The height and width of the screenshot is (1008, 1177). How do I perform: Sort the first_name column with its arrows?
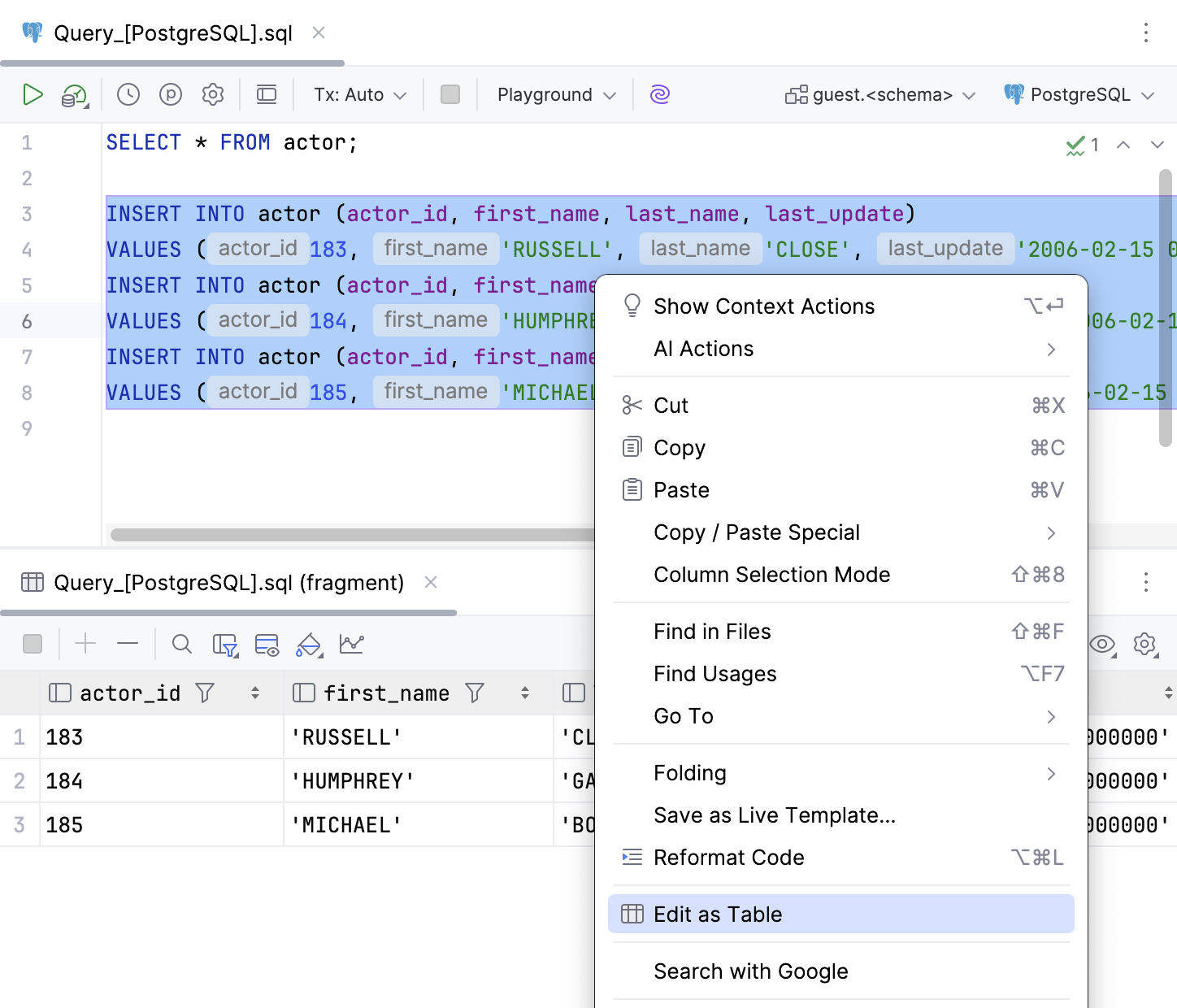(524, 693)
